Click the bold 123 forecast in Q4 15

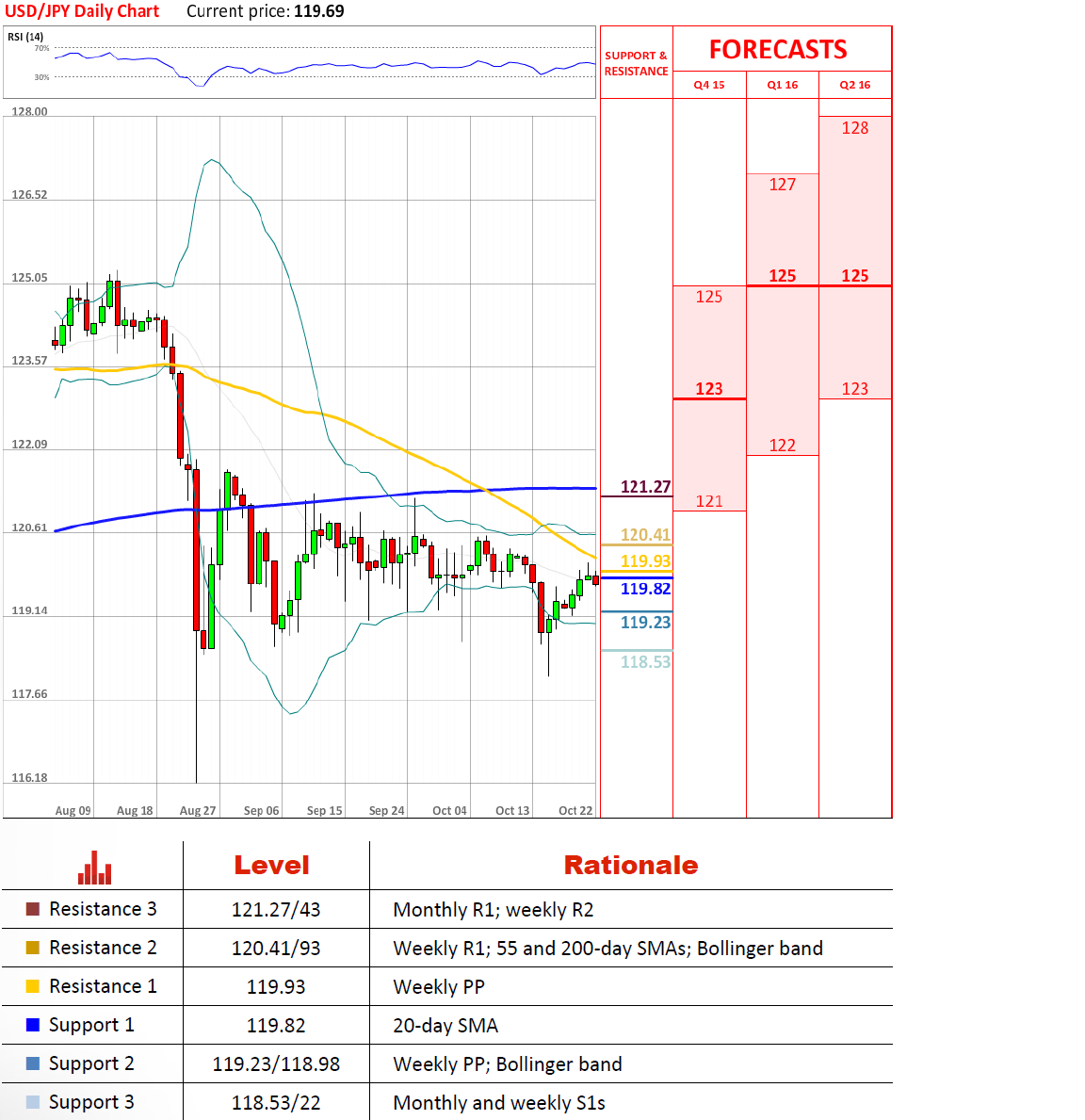(x=709, y=389)
